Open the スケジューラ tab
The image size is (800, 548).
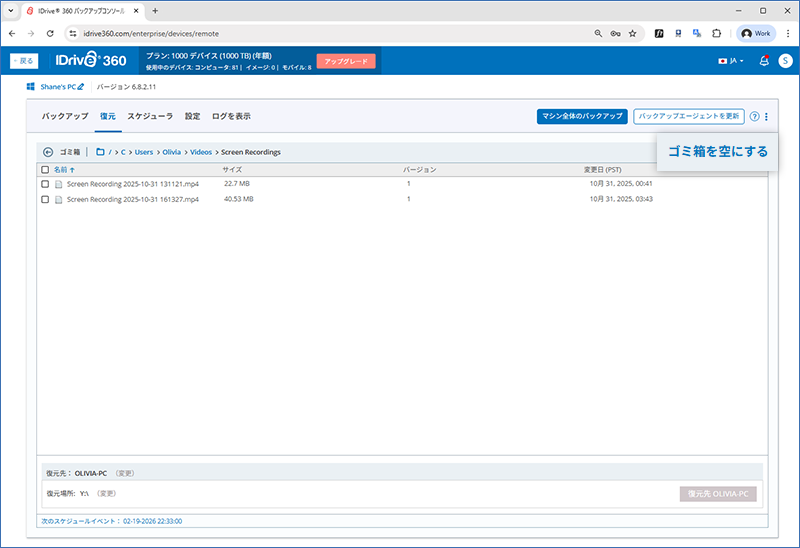coord(150,117)
